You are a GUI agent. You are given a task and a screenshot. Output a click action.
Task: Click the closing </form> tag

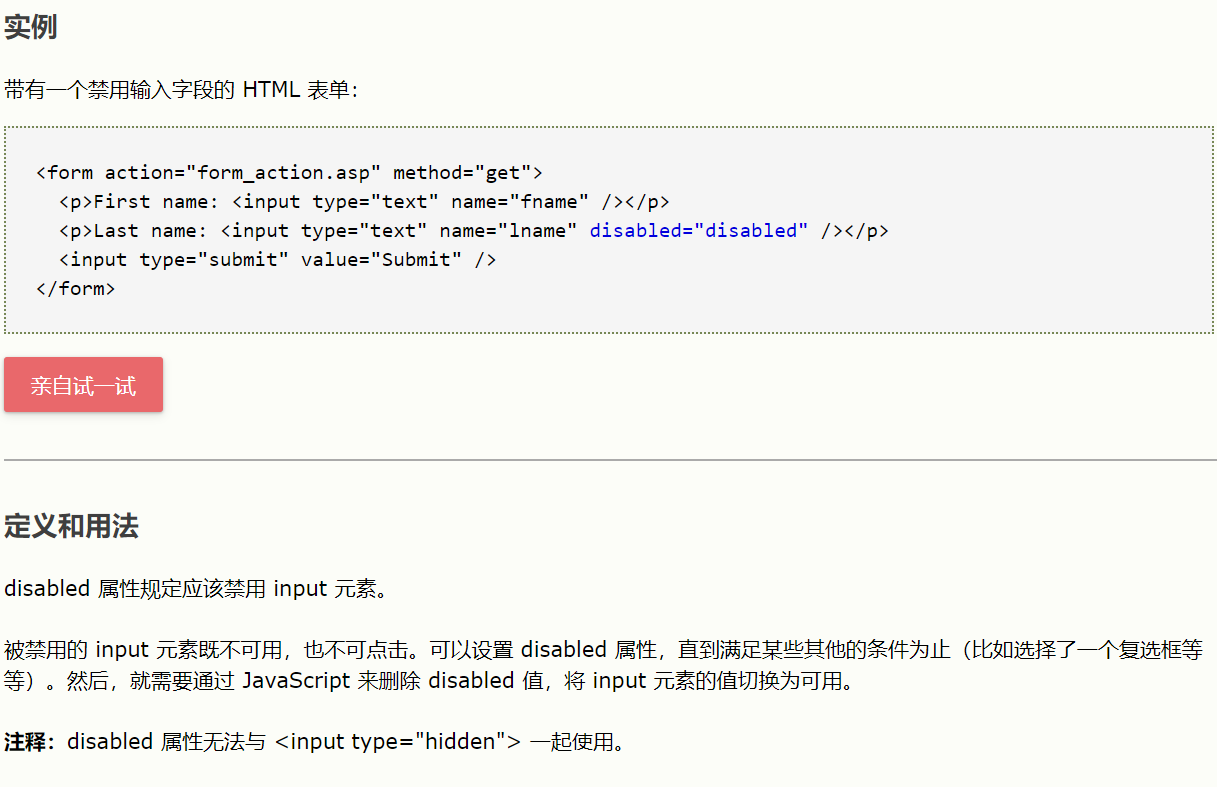click(x=75, y=289)
